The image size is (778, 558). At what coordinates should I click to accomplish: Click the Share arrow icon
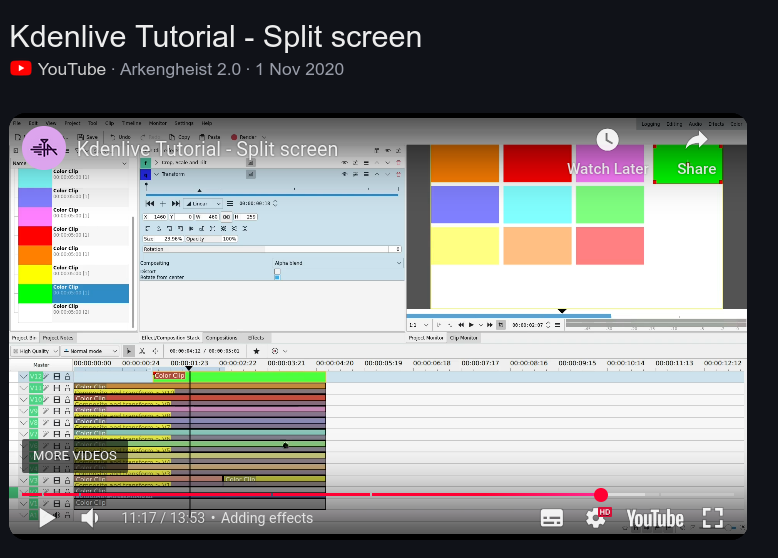pyautogui.click(x=696, y=140)
